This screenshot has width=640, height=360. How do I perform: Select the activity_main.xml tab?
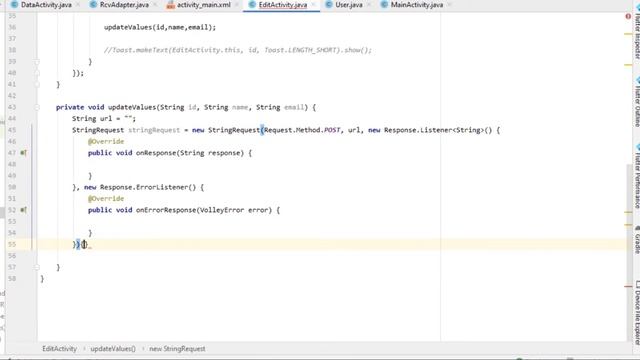click(203, 5)
